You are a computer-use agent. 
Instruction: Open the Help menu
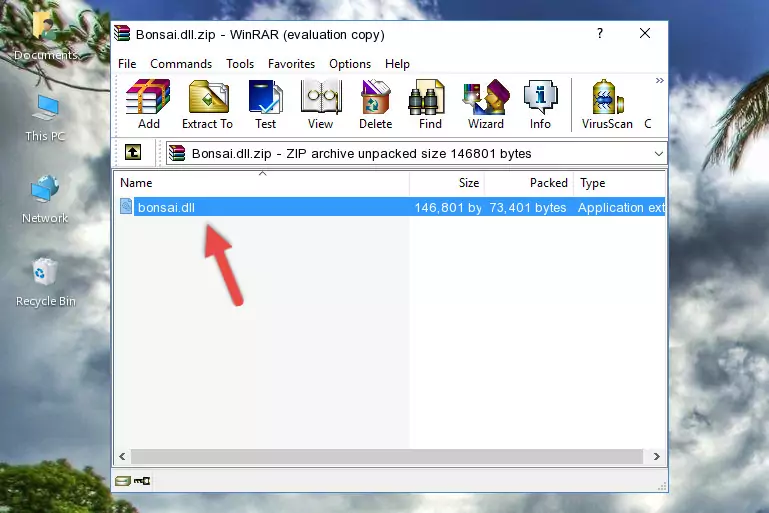(x=397, y=64)
